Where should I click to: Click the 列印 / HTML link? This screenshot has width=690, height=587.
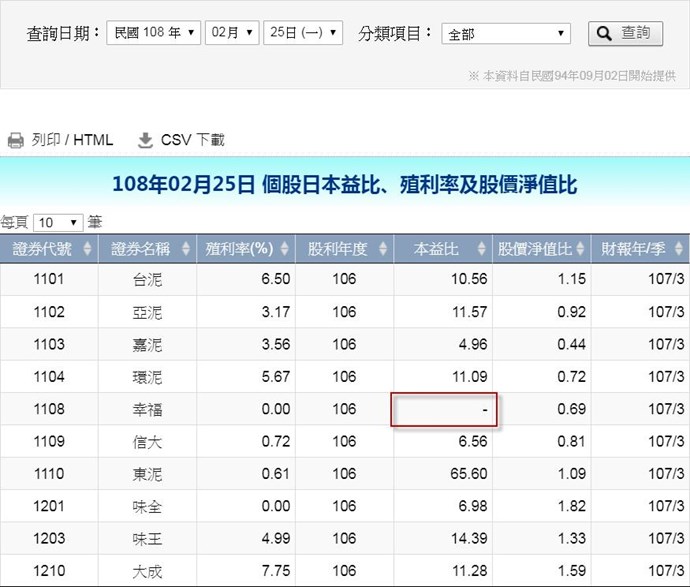point(72,140)
